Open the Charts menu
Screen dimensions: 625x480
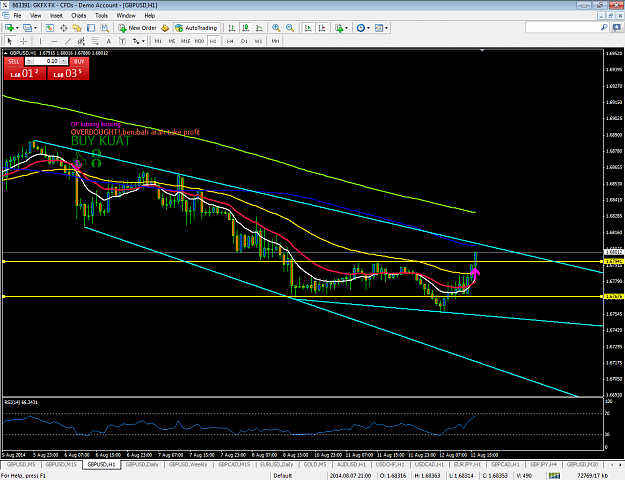[79, 16]
